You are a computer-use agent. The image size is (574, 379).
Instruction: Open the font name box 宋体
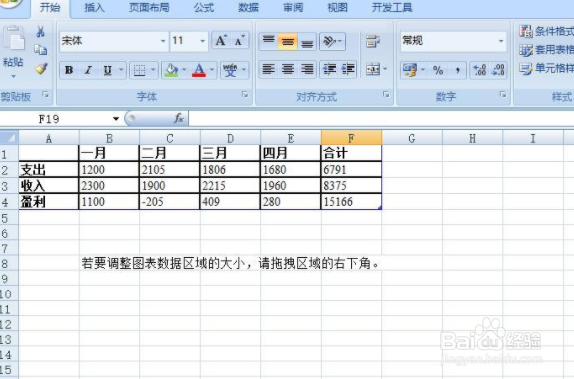tap(113, 41)
